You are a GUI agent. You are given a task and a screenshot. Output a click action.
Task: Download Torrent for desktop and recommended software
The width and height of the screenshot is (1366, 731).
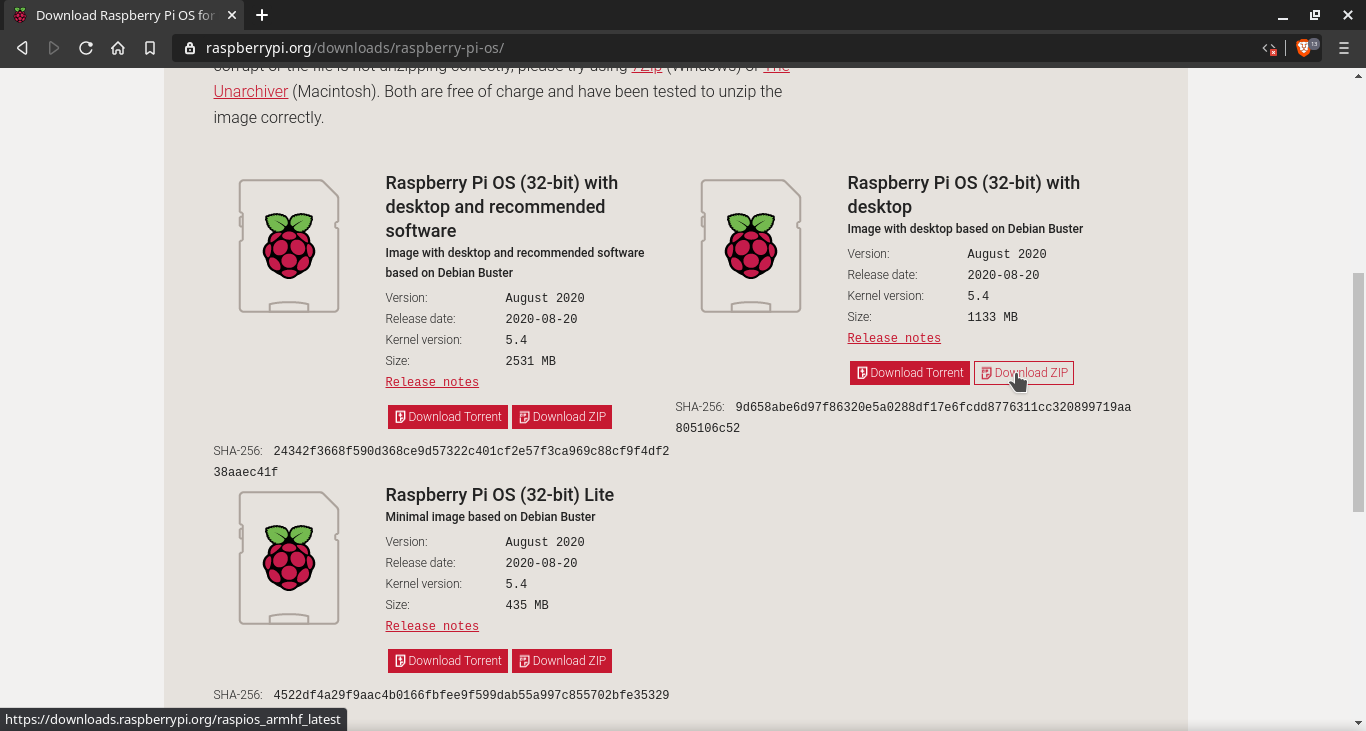pos(448,417)
